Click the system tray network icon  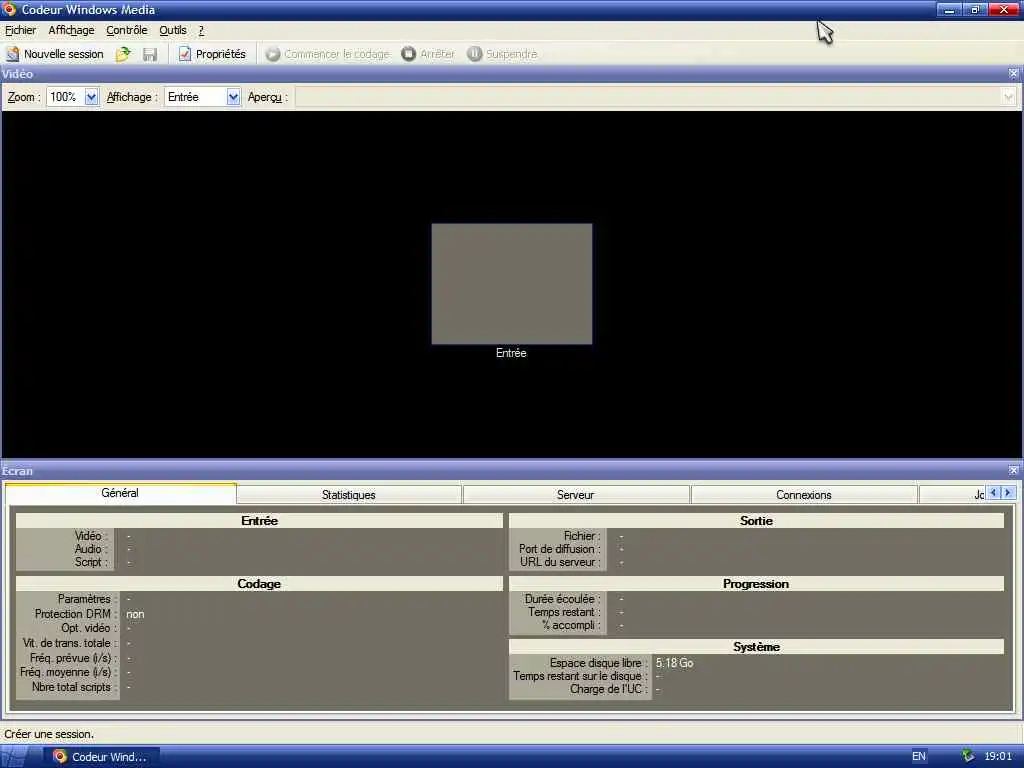pyautogui.click(x=968, y=756)
